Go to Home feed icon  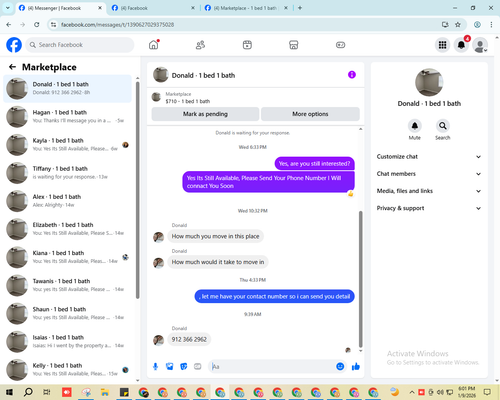tap(154, 45)
